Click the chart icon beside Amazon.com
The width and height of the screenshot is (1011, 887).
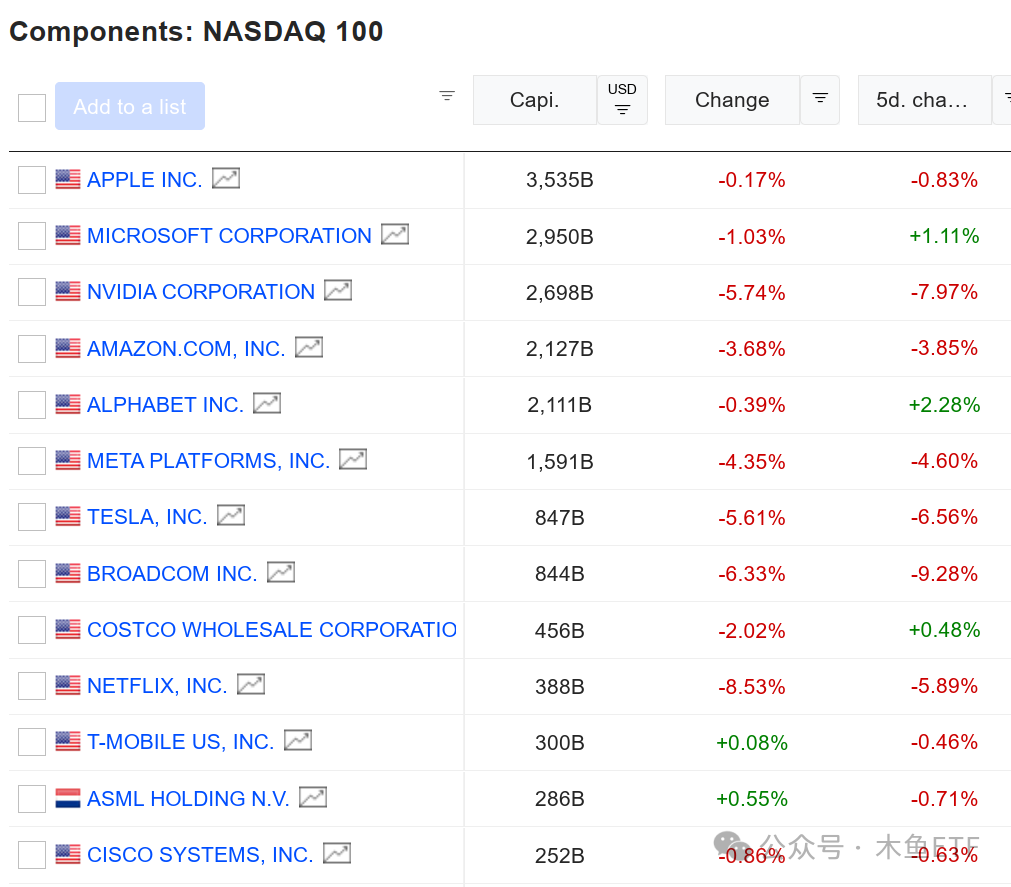309,348
